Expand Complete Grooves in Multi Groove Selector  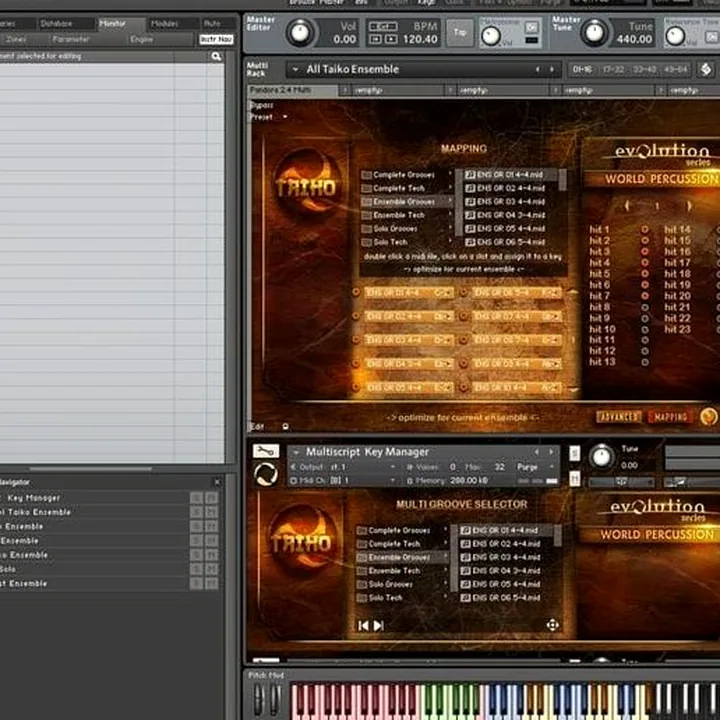click(x=445, y=530)
